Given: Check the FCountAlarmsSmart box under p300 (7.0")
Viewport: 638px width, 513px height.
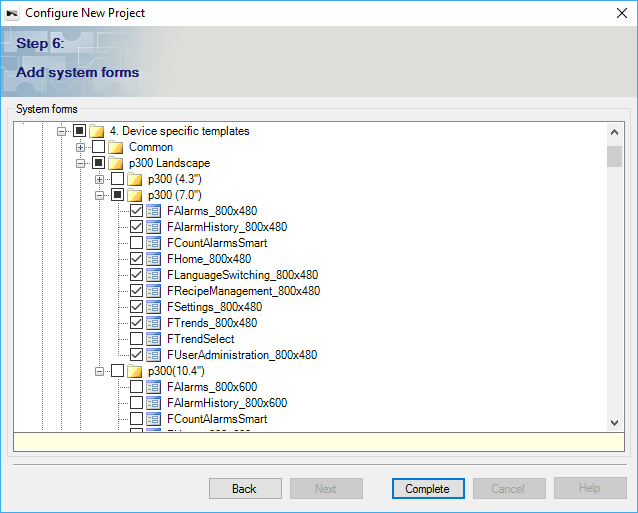Looking at the screenshot, I should point(136,243).
